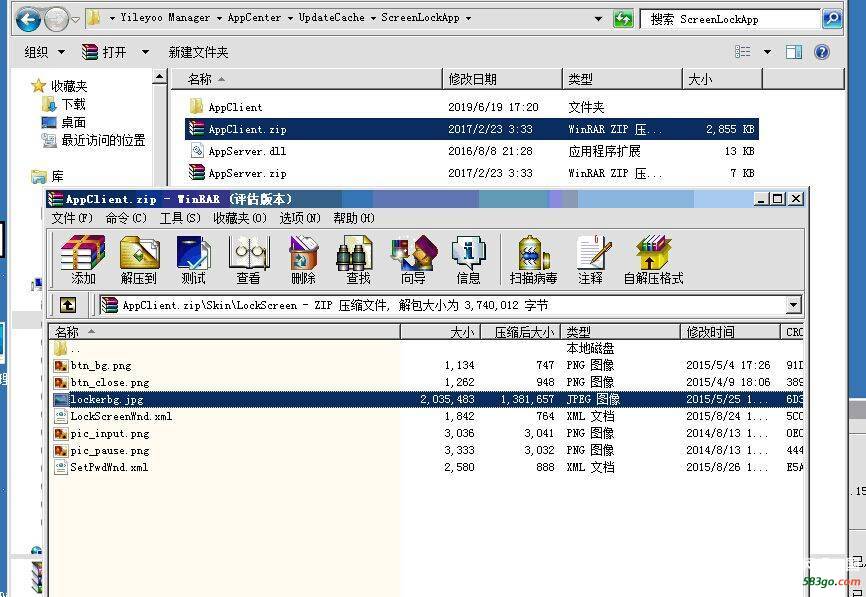Click the Find (查找) binoculars icon
Viewport: 866px width, 597px height.
pos(357,259)
